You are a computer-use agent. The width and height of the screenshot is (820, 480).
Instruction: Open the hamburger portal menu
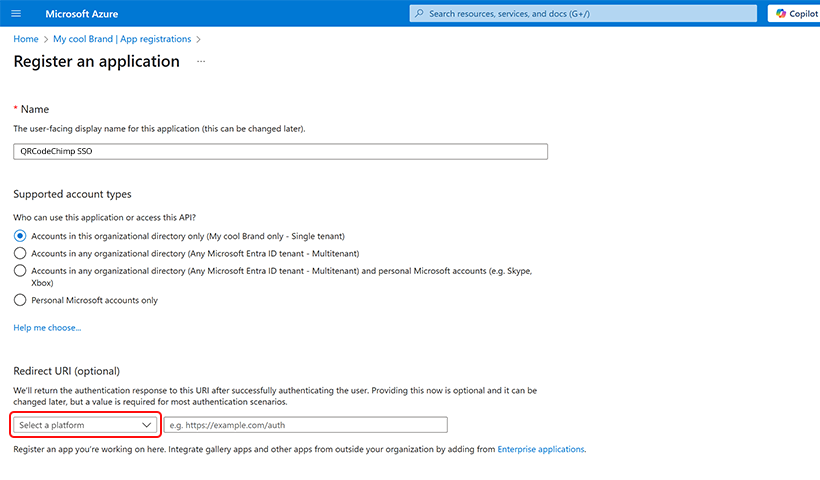pos(16,14)
